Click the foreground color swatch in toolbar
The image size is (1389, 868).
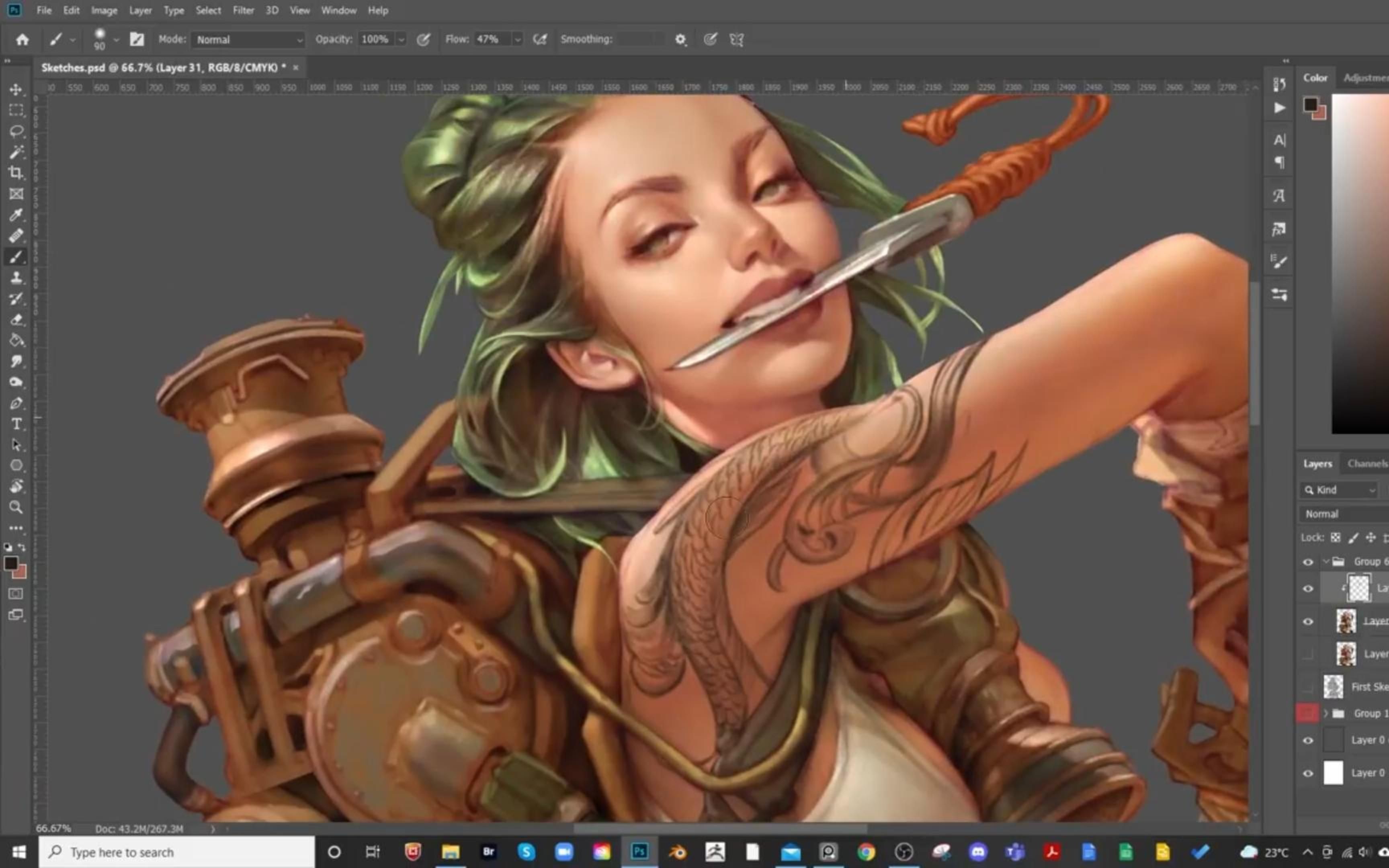[11, 564]
